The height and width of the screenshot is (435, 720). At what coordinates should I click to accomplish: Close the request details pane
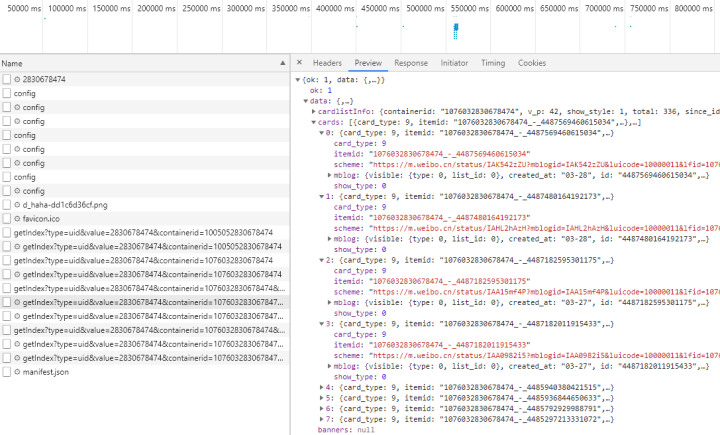[x=299, y=62]
